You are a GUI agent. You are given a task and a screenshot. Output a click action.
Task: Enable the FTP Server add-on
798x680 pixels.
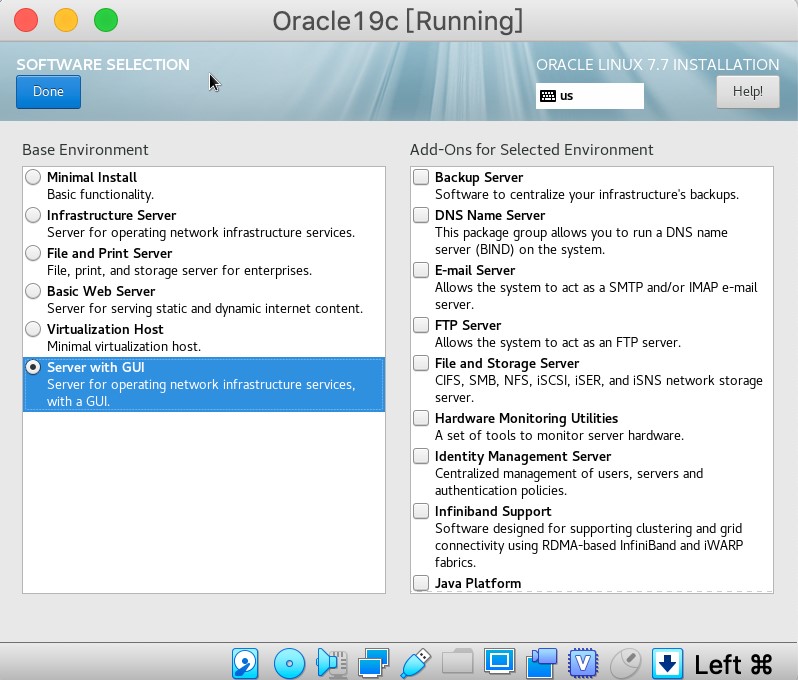click(421, 325)
